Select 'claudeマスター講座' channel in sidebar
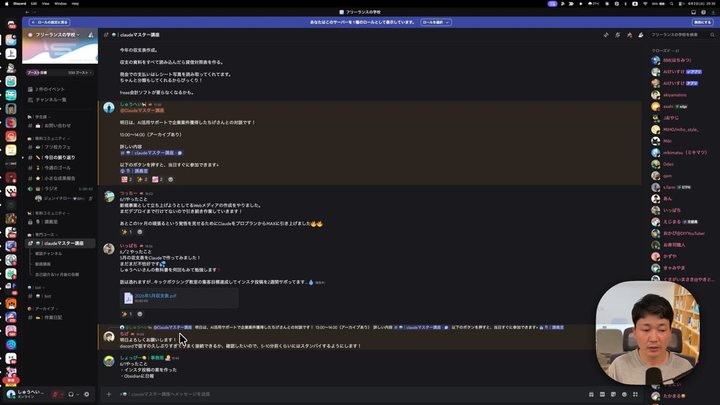 60,243
